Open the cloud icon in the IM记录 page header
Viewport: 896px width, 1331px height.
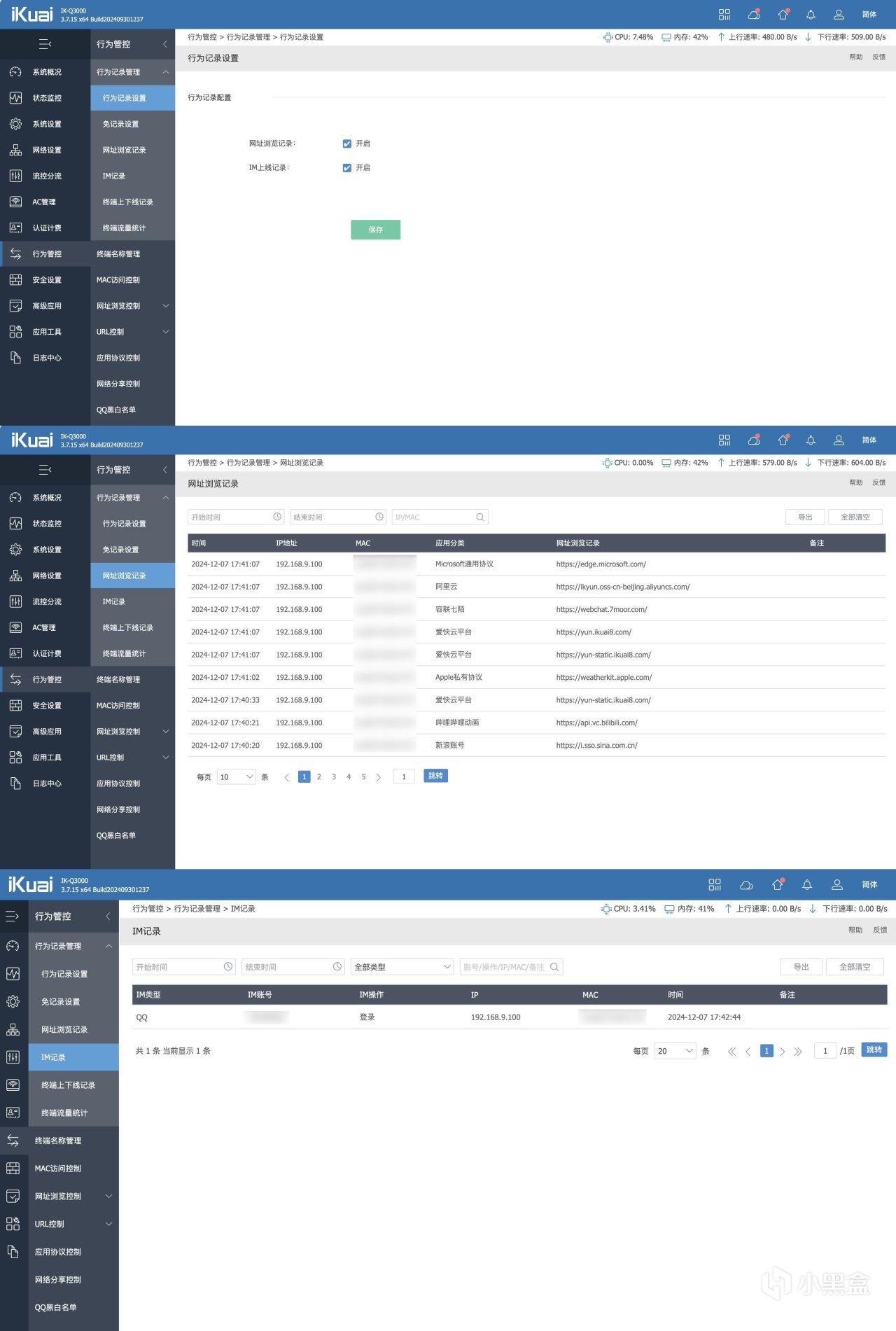[746, 885]
